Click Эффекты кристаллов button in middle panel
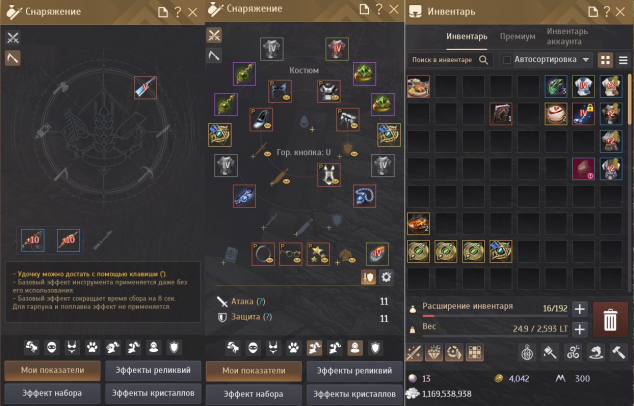 click(354, 394)
